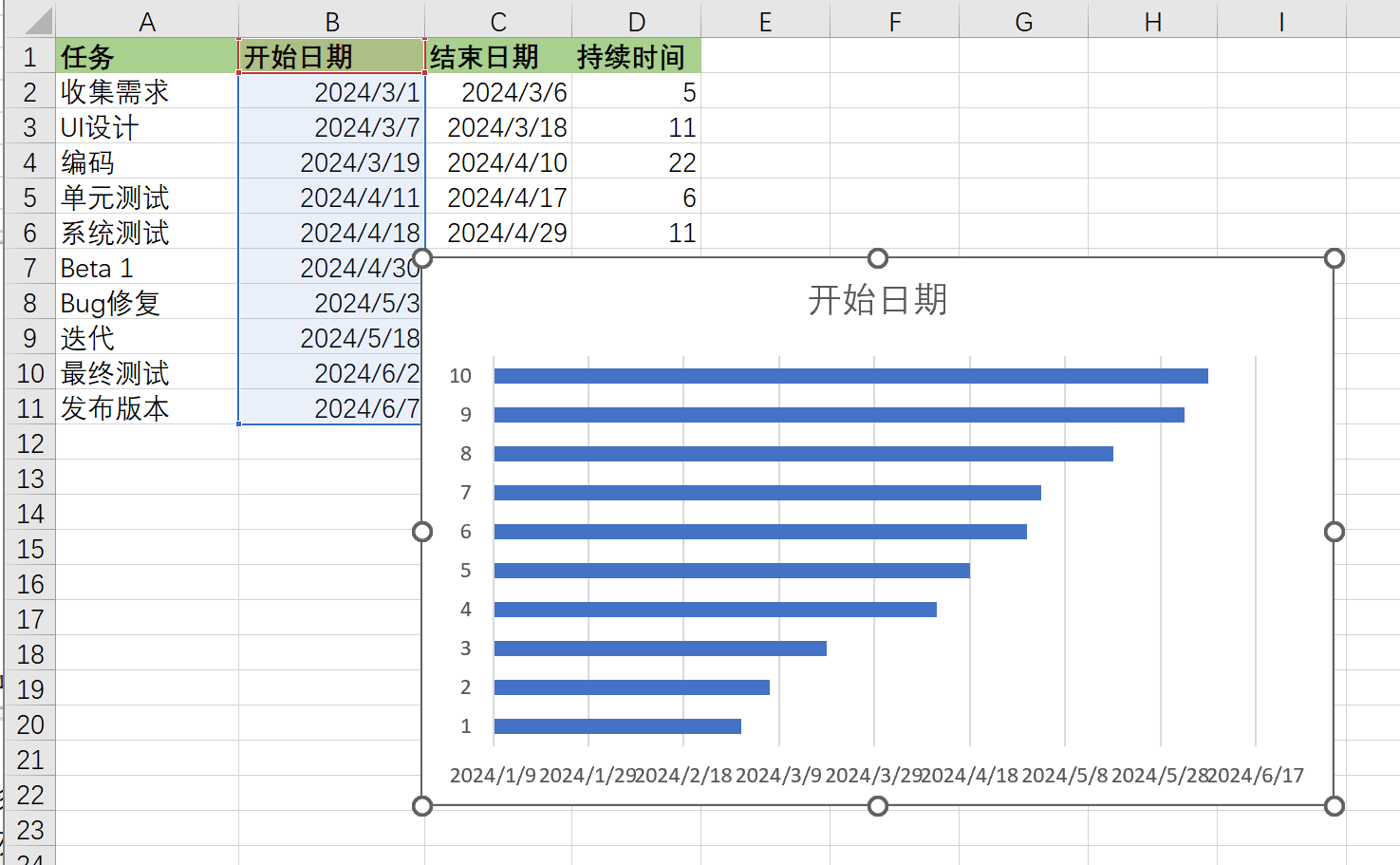
Task: Click the select-all corner of the sheet
Action: pos(30,21)
